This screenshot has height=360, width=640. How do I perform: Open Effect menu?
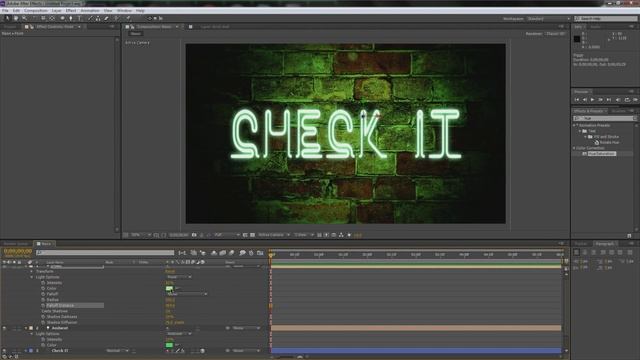pos(71,11)
